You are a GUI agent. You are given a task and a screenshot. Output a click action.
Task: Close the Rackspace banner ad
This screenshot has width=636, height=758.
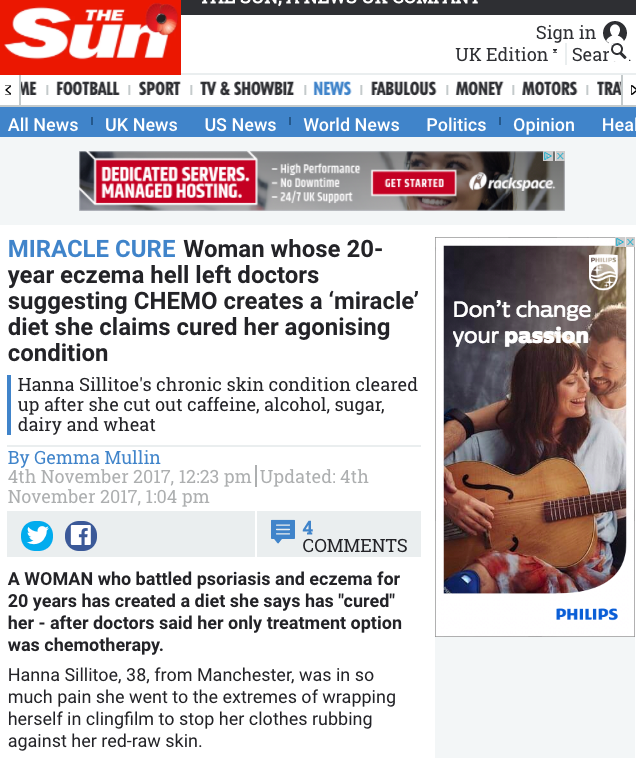pyautogui.click(x=560, y=156)
